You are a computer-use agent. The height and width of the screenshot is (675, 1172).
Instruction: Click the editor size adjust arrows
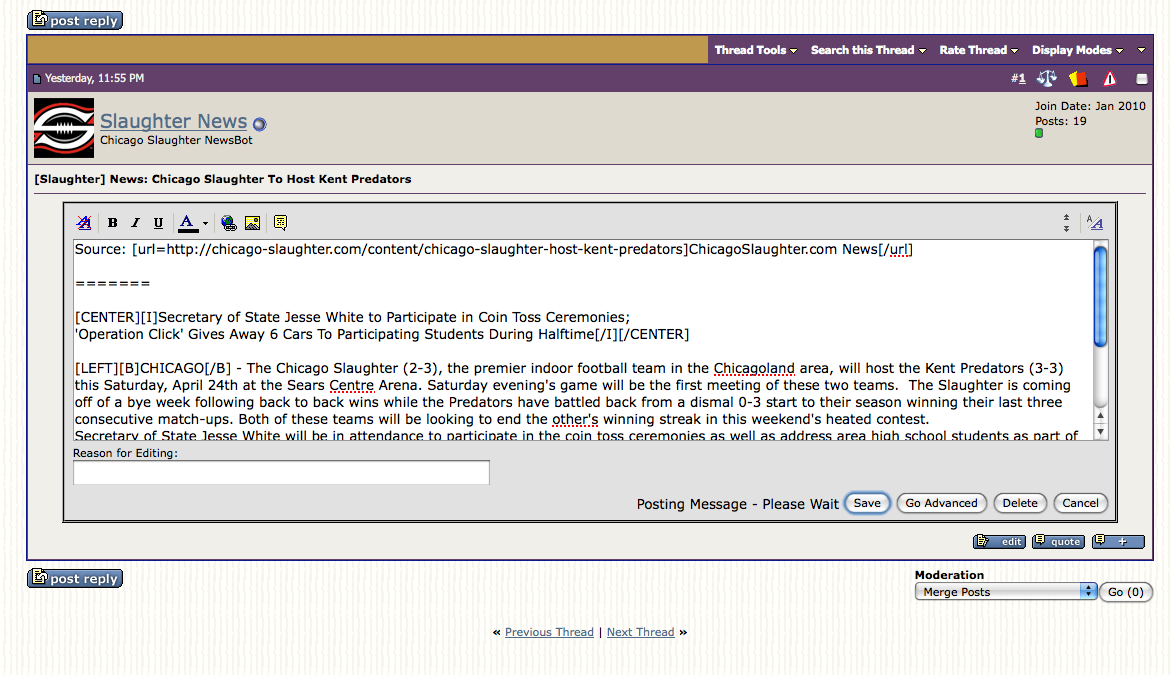point(1067,223)
